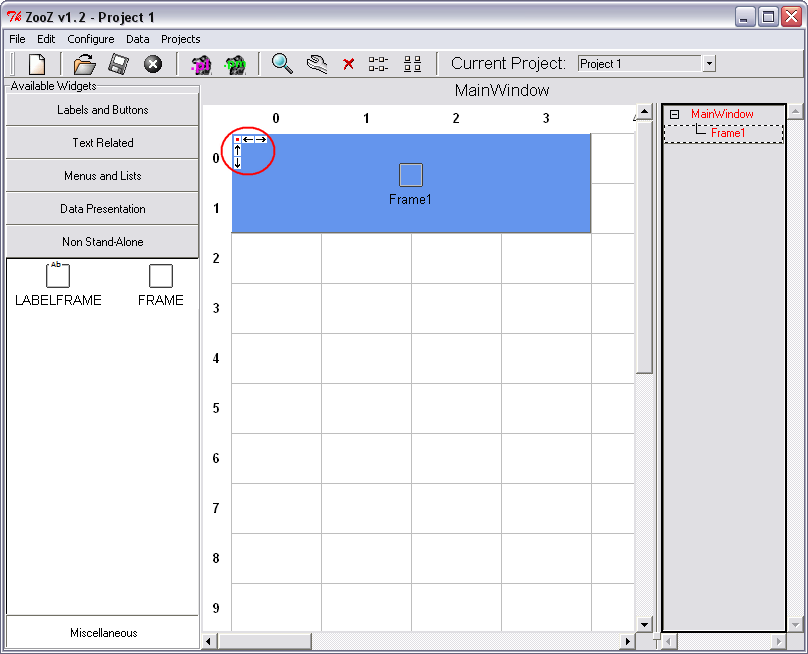
Task: Open the Miscellaneous widget group
Action: point(103,633)
